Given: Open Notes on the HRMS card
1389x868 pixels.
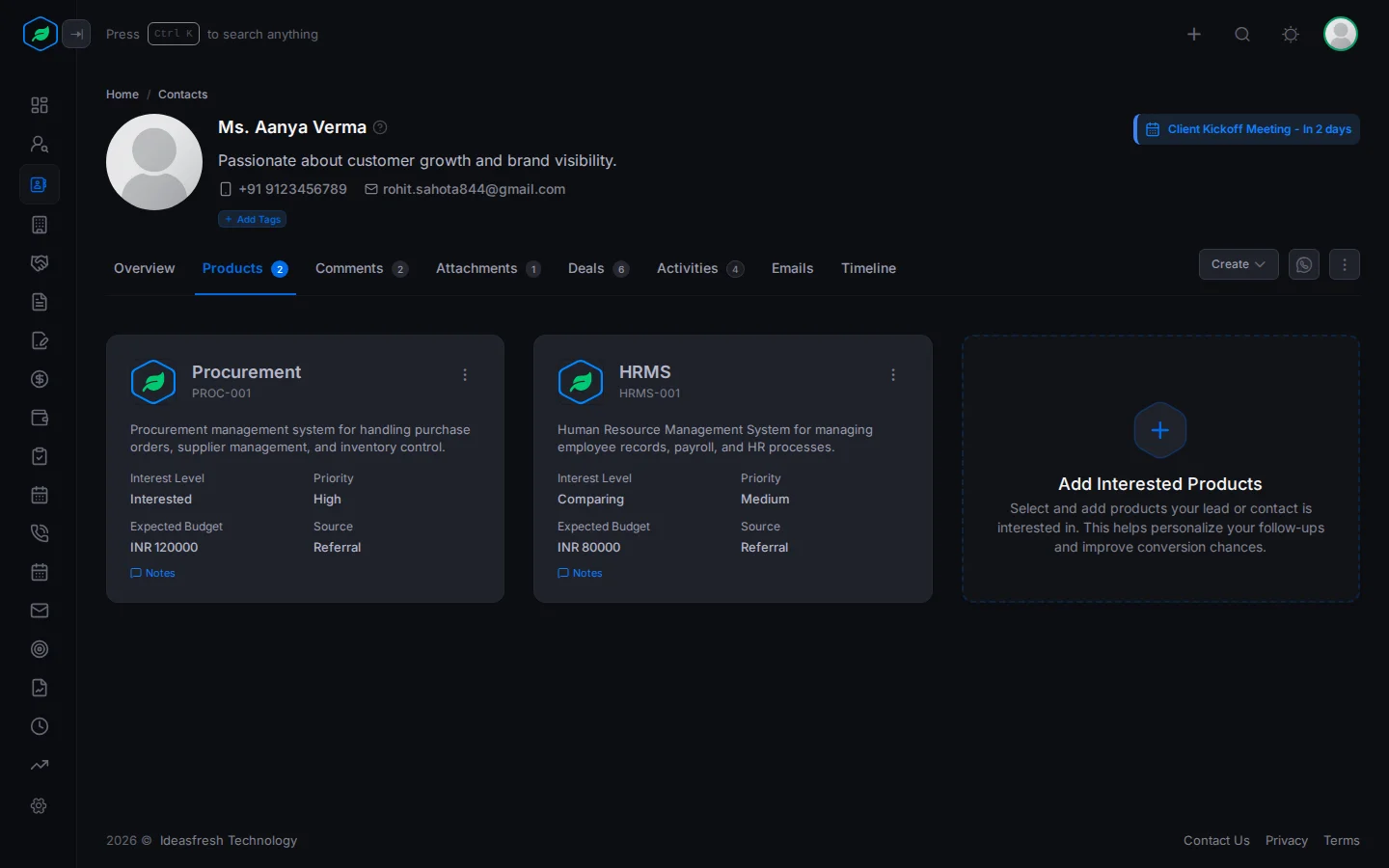Looking at the screenshot, I should [x=581, y=573].
